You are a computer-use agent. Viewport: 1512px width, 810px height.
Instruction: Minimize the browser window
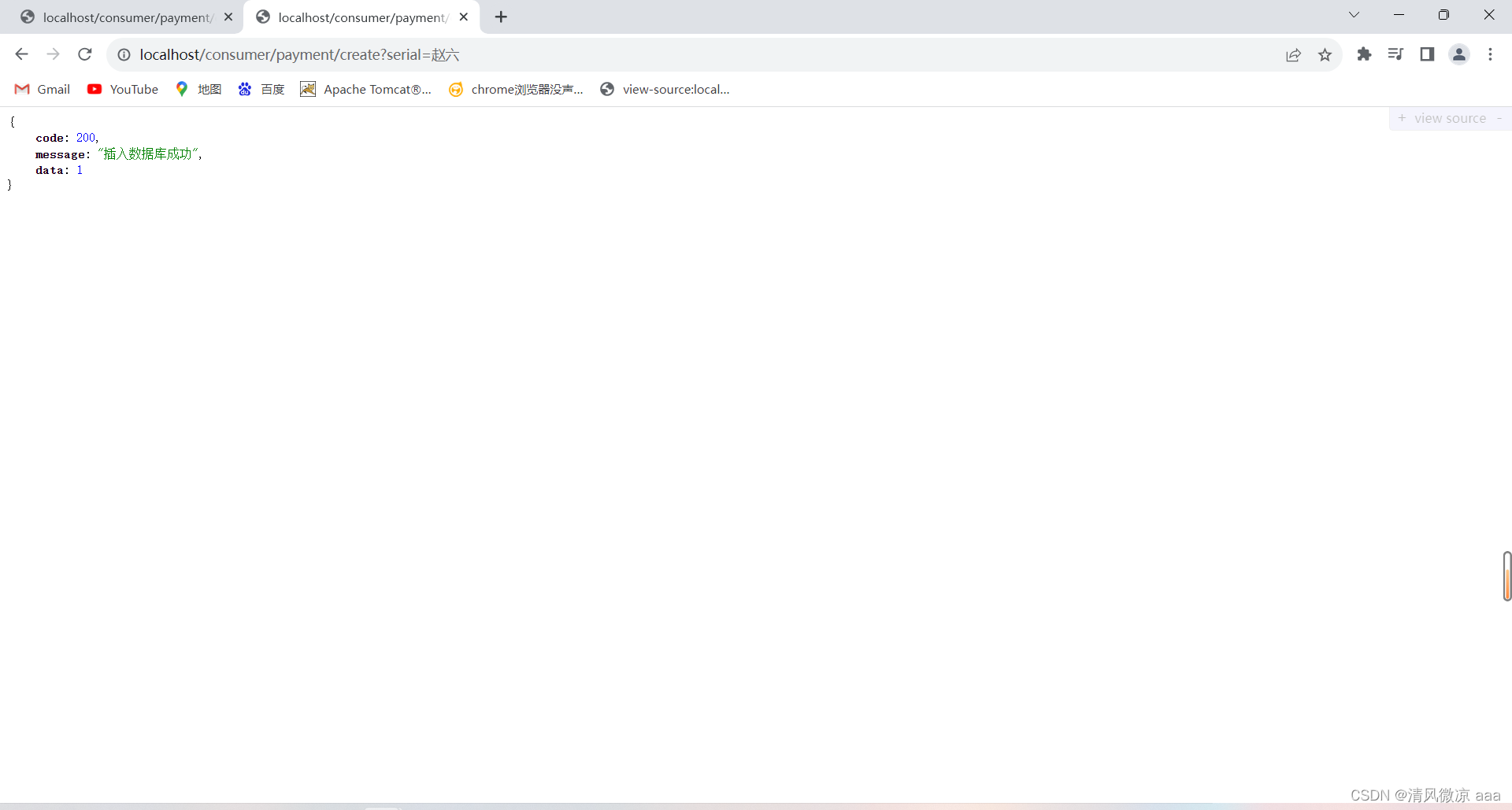tap(1399, 15)
